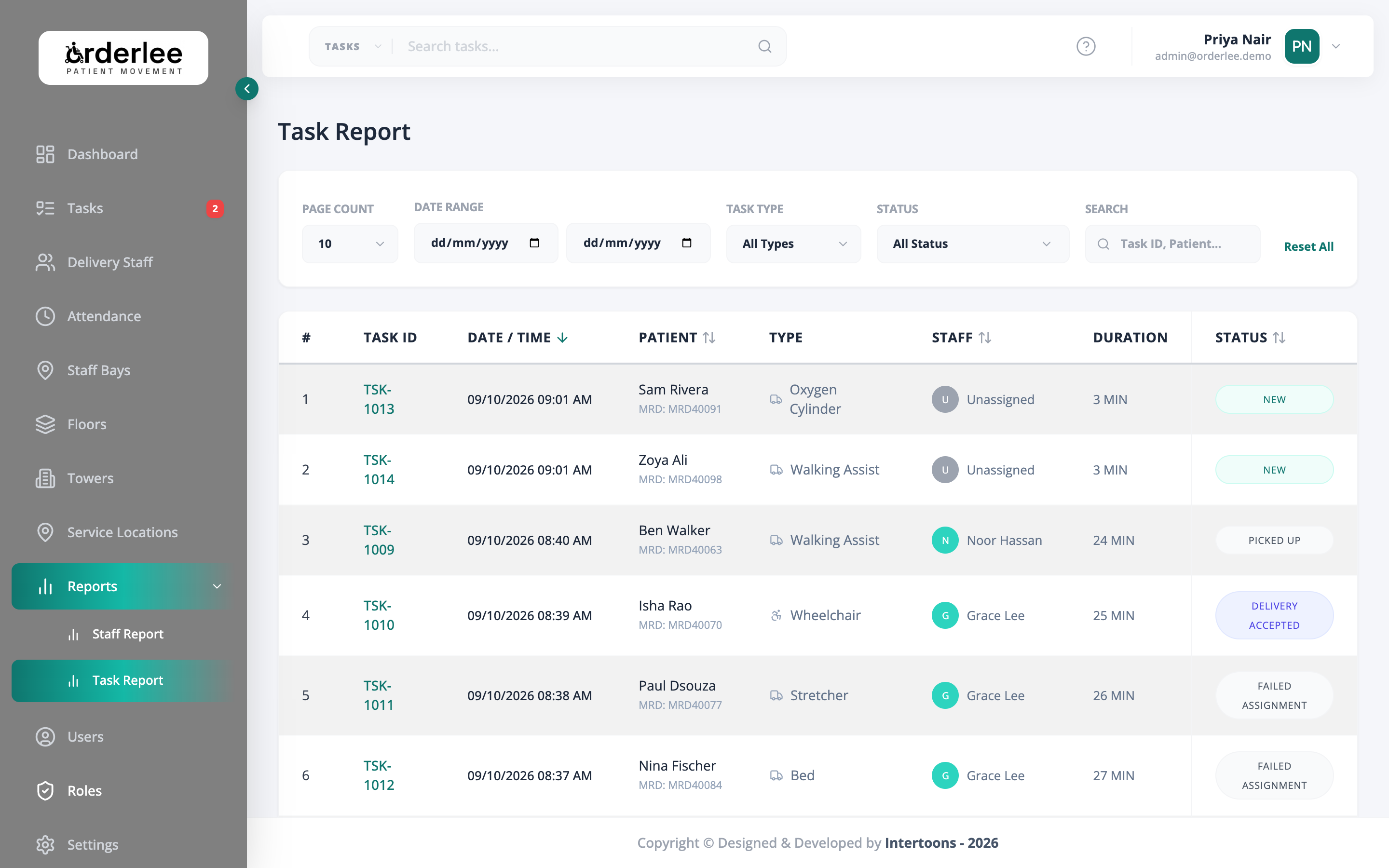Click the Reset All link
The height and width of the screenshot is (868, 1389).
pos(1308,246)
